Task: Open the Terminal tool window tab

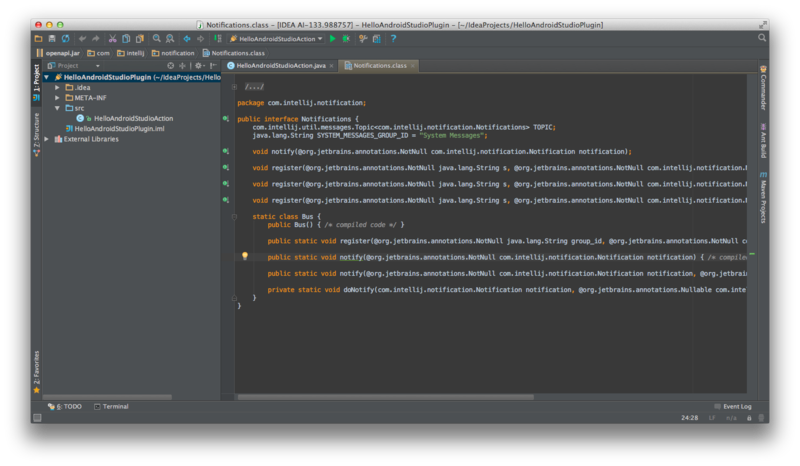Action: tap(111, 406)
